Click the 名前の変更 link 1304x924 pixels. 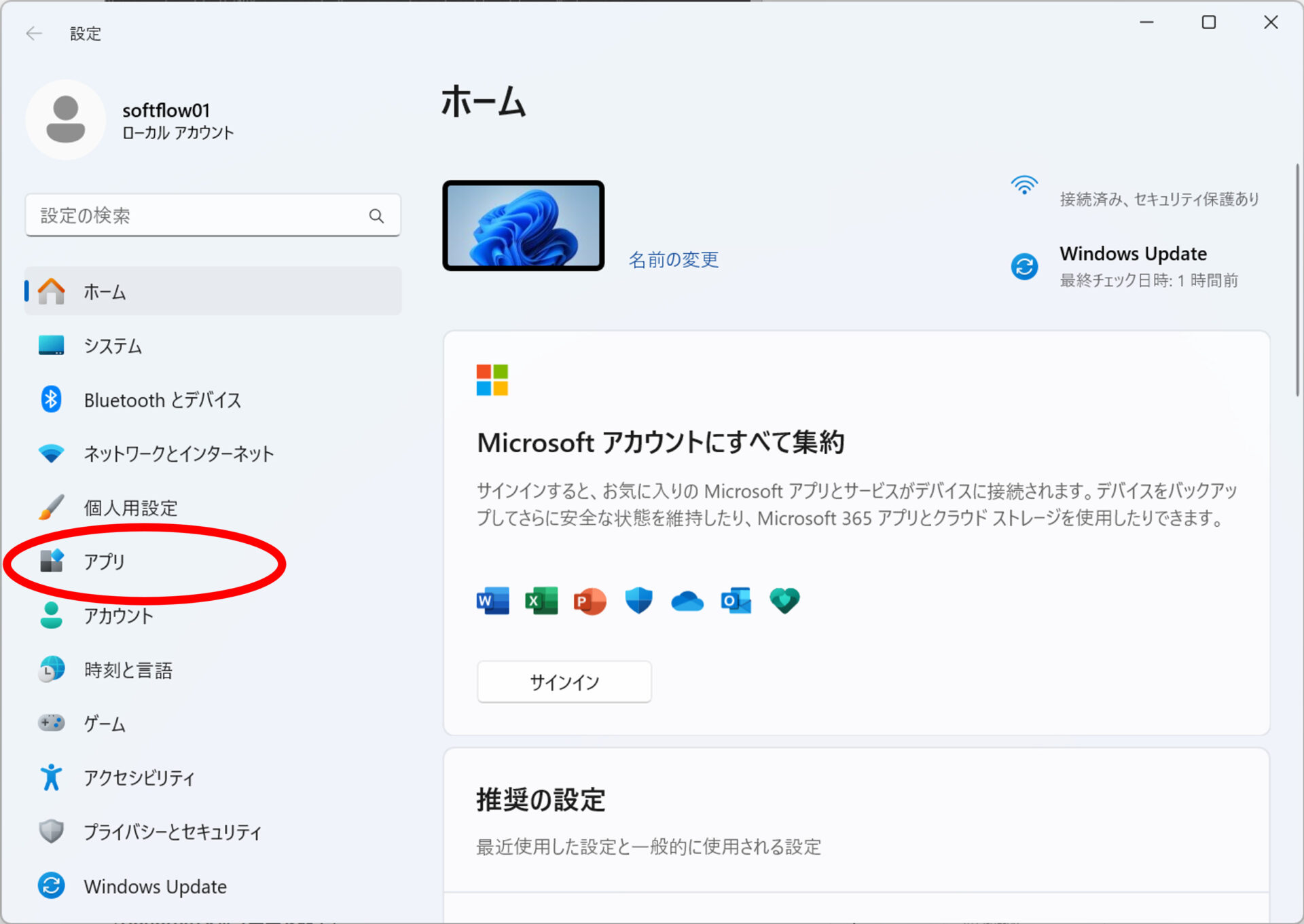pos(673,259)
